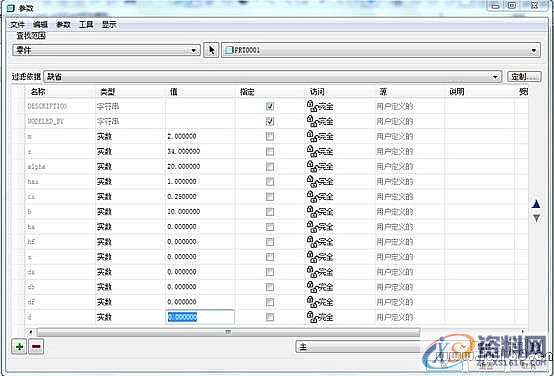Viewport: 554px width, 376px height.
Task: Open the 显示 menu
Action: coord(109,24)
